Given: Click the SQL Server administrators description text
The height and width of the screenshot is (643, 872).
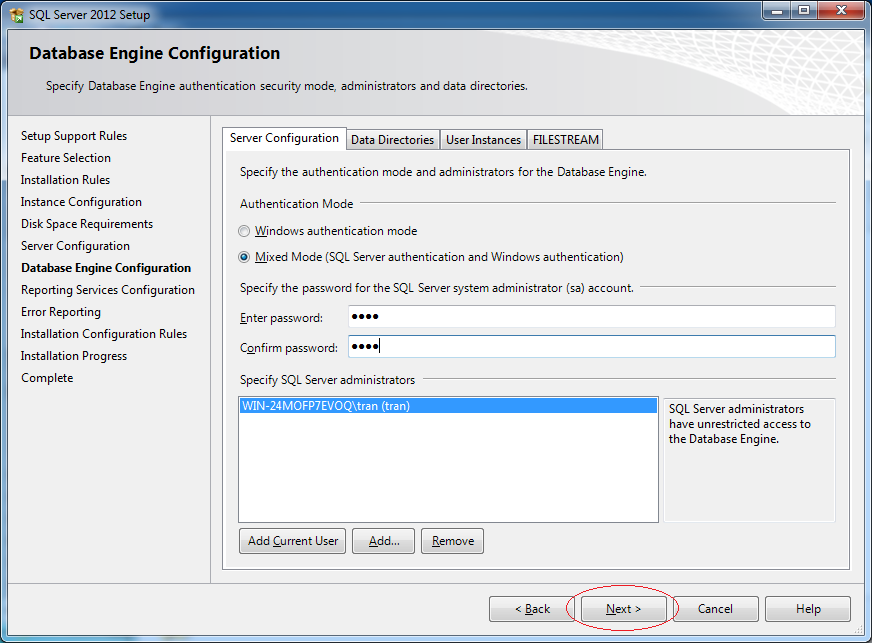Looking at the screenshot, I should (740, 424).
